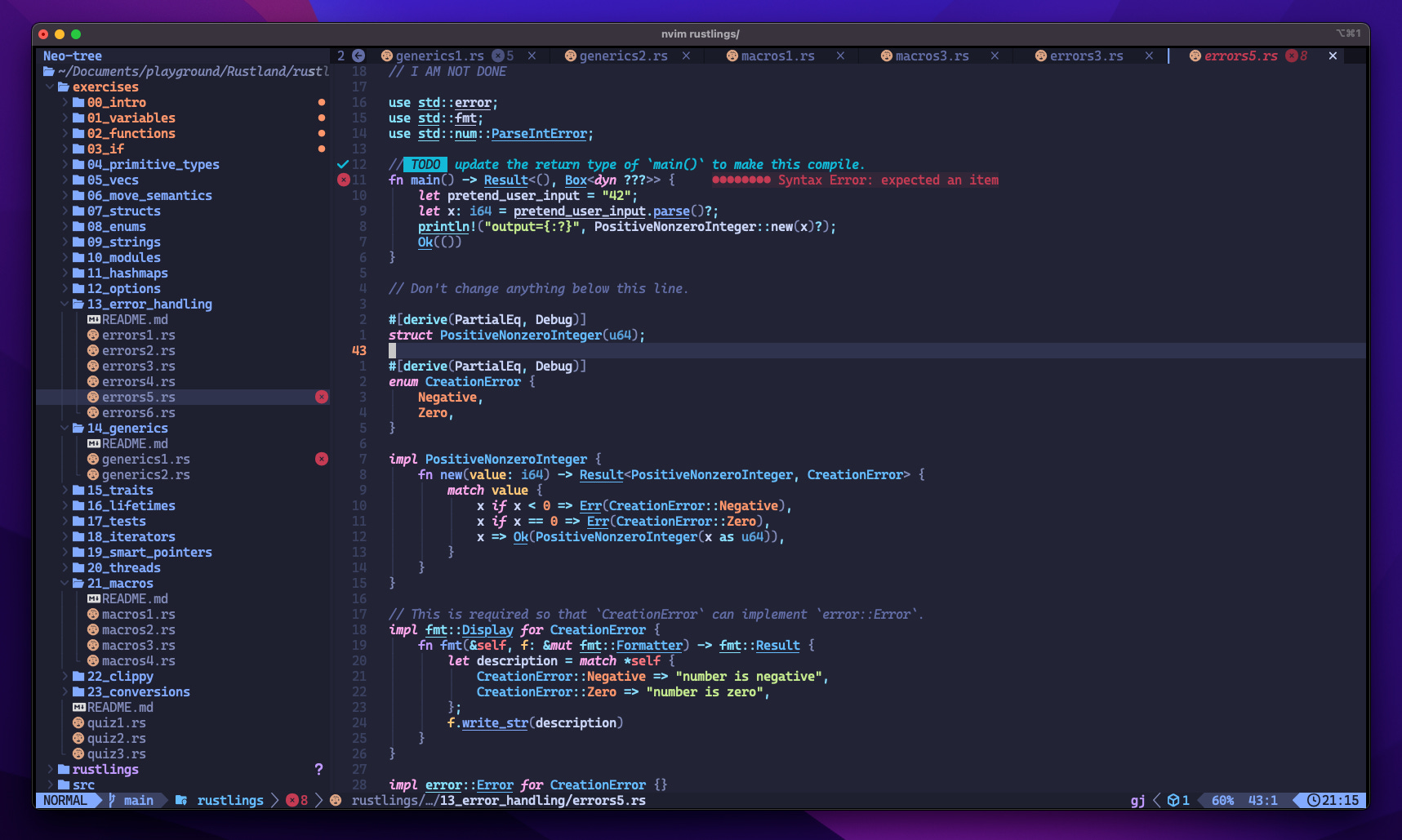Viewport: 1402px width, 840px height.
Task: Close the generics2.rs tab
Action: pyautogui.click(x=686, y=56)
